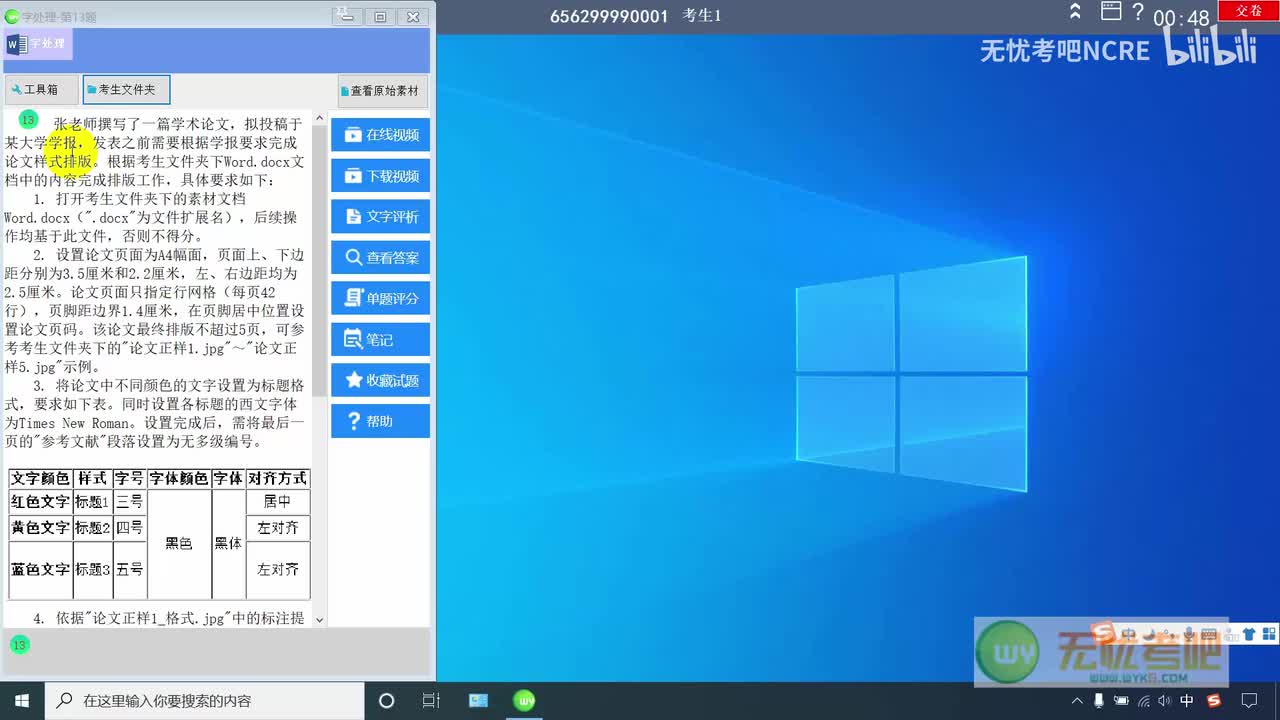This screenshot has width=1280, height=720.
Task: Open 文字评析 text analysis
Action: click(380, 217)
